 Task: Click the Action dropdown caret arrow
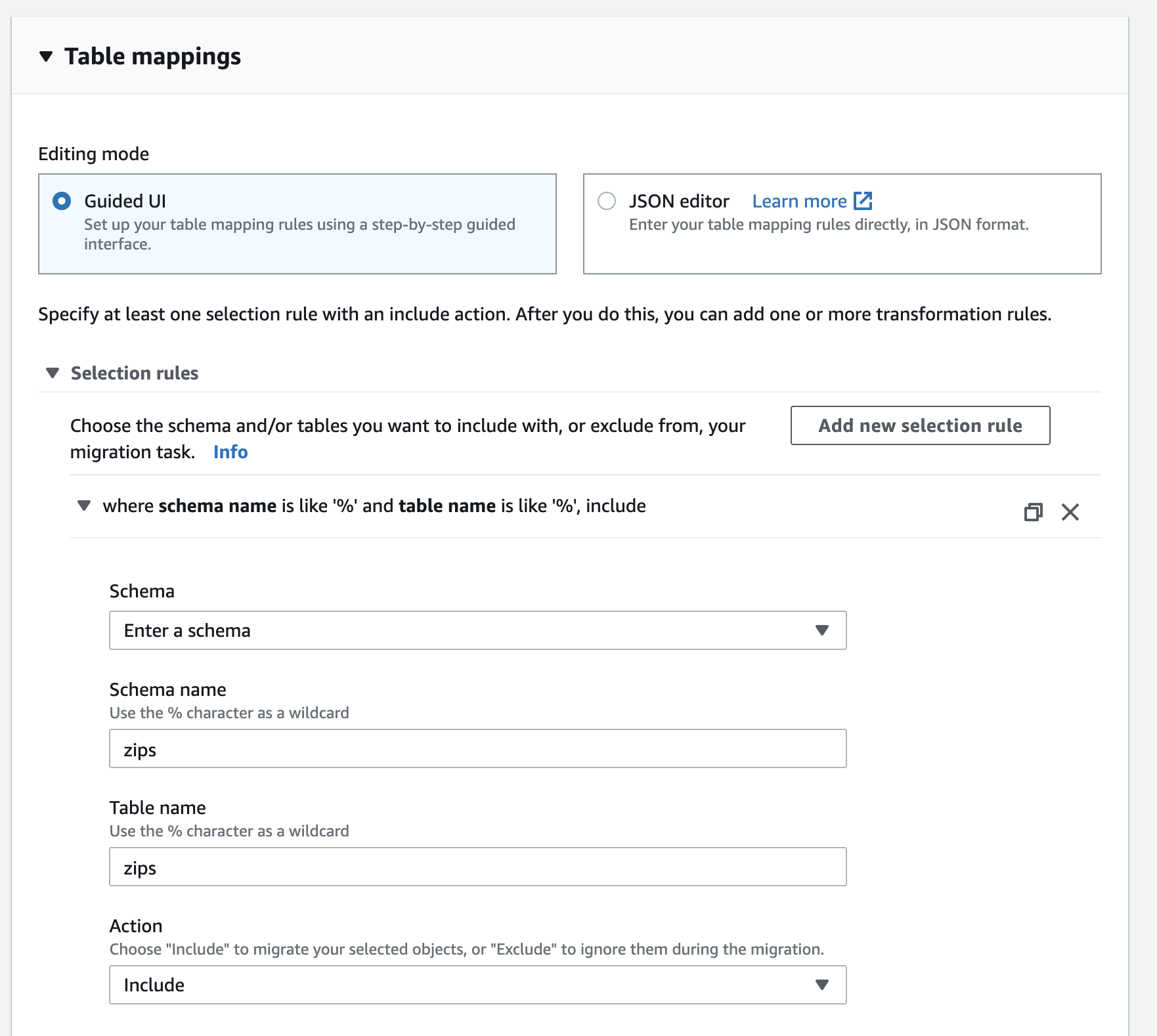coord(821,985)
